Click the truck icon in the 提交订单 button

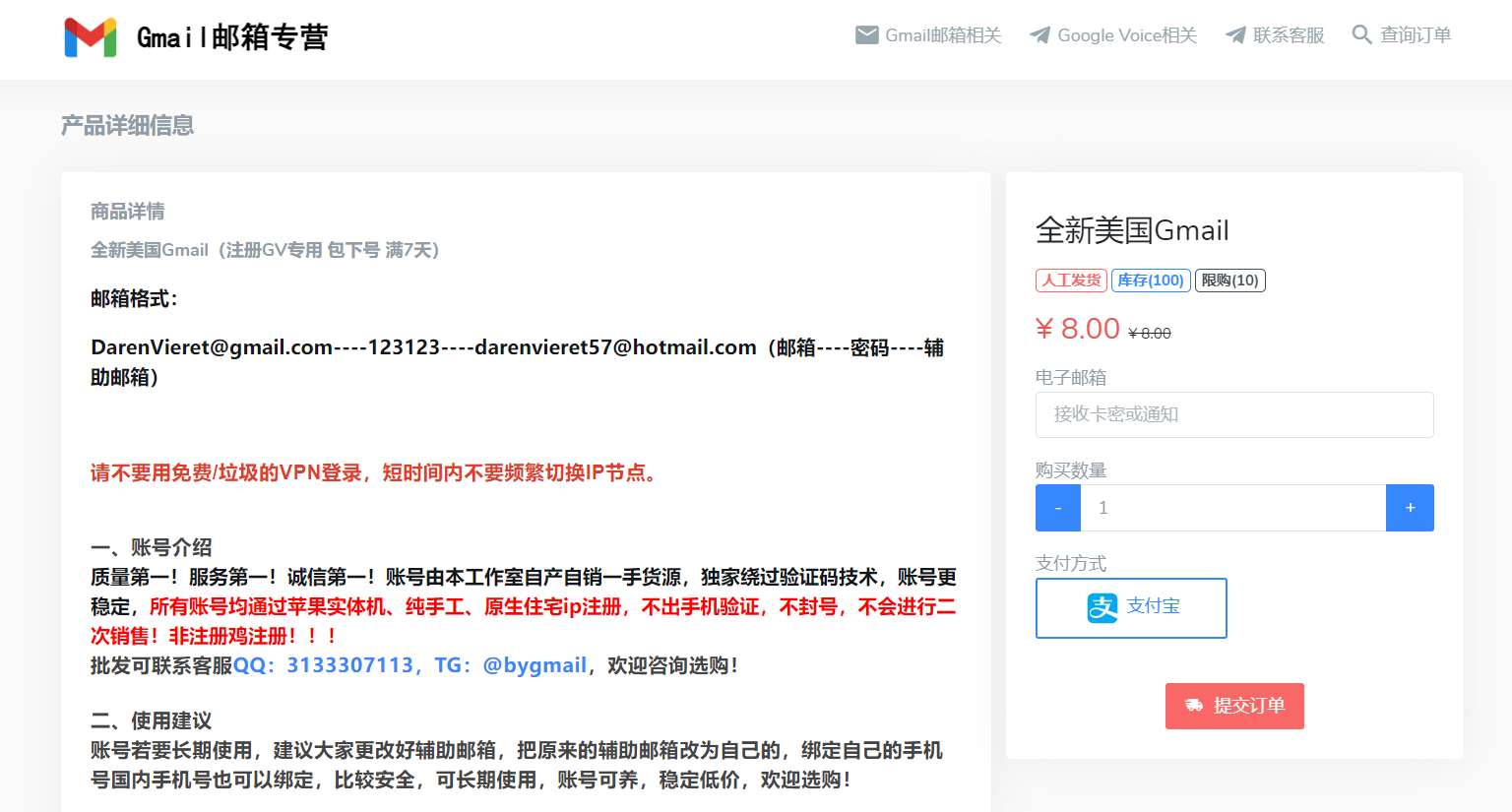point(1194,706)
